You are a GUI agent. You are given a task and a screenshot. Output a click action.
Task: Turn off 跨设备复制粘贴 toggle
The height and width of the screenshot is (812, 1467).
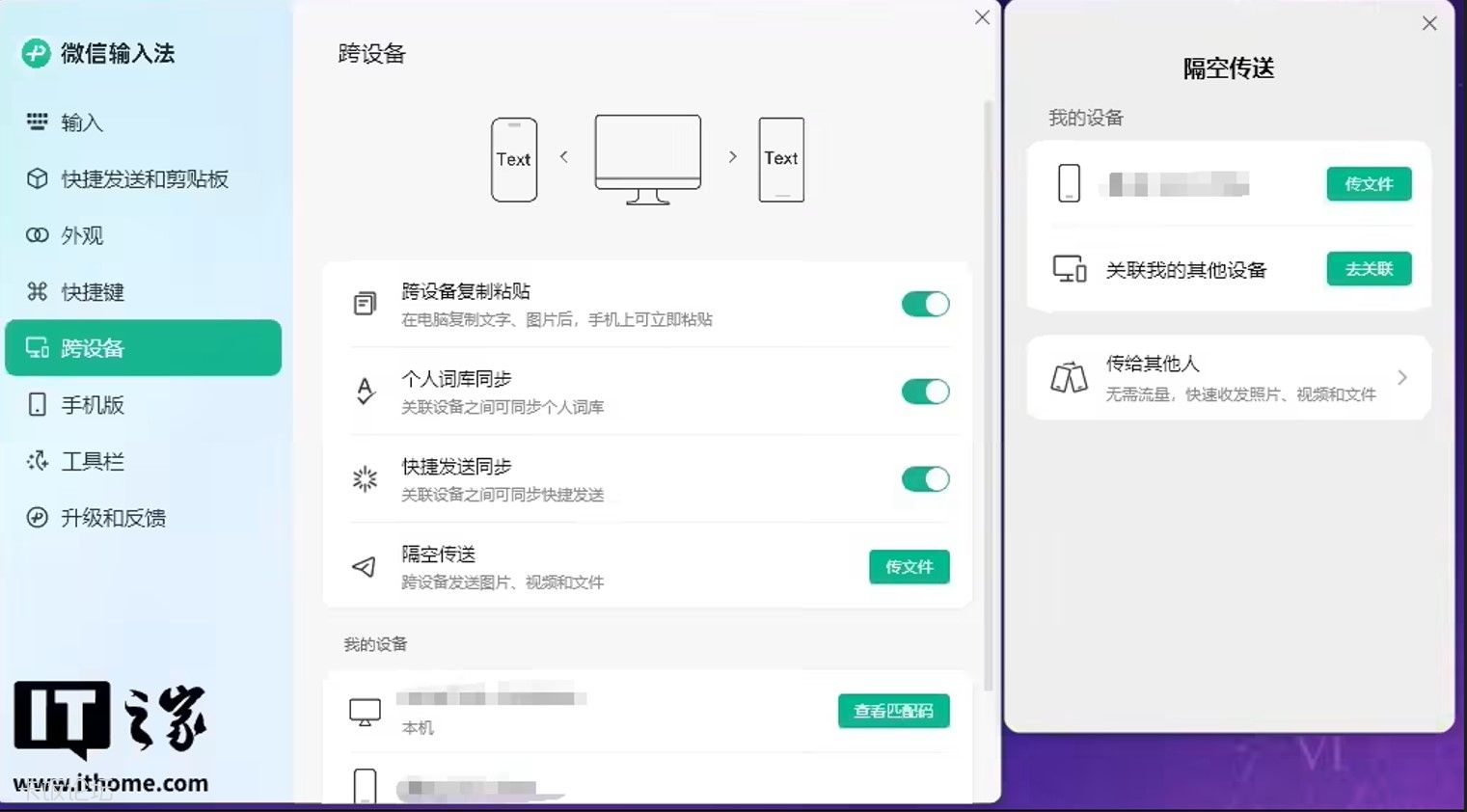coord(925,304)
